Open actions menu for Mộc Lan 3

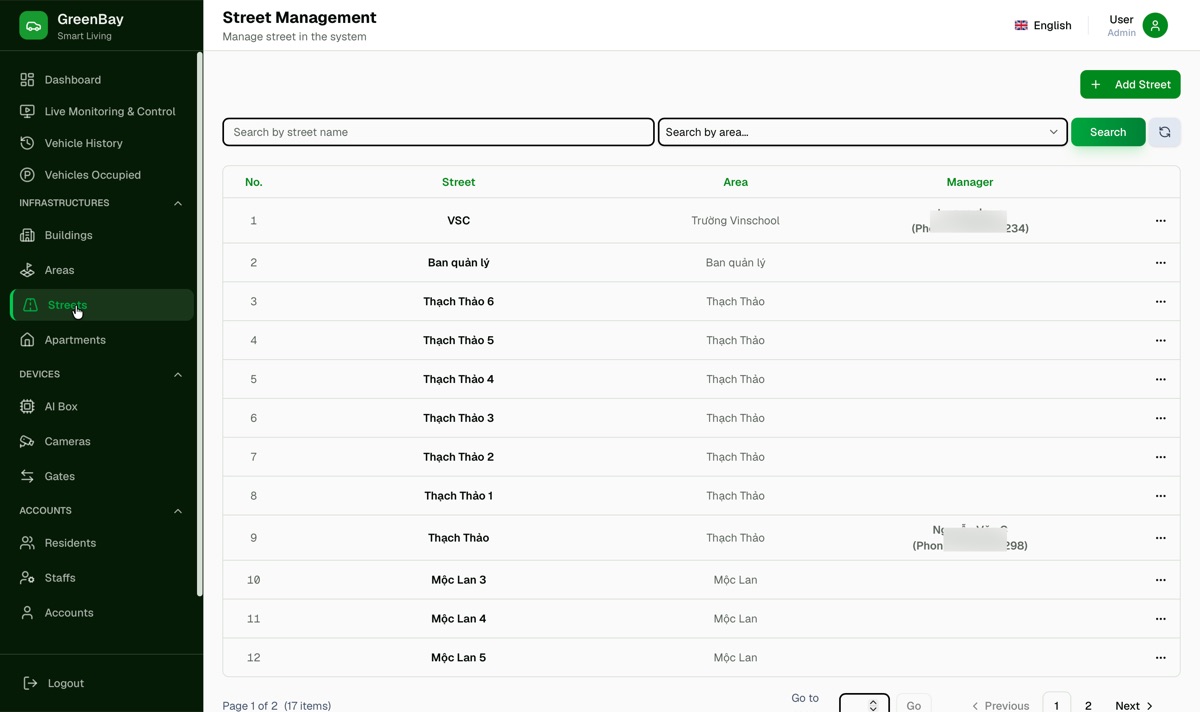pos(1161,580)
